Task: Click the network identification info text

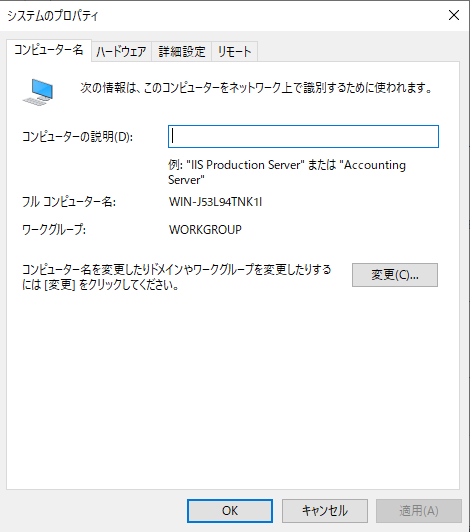Action: [256, 88]
